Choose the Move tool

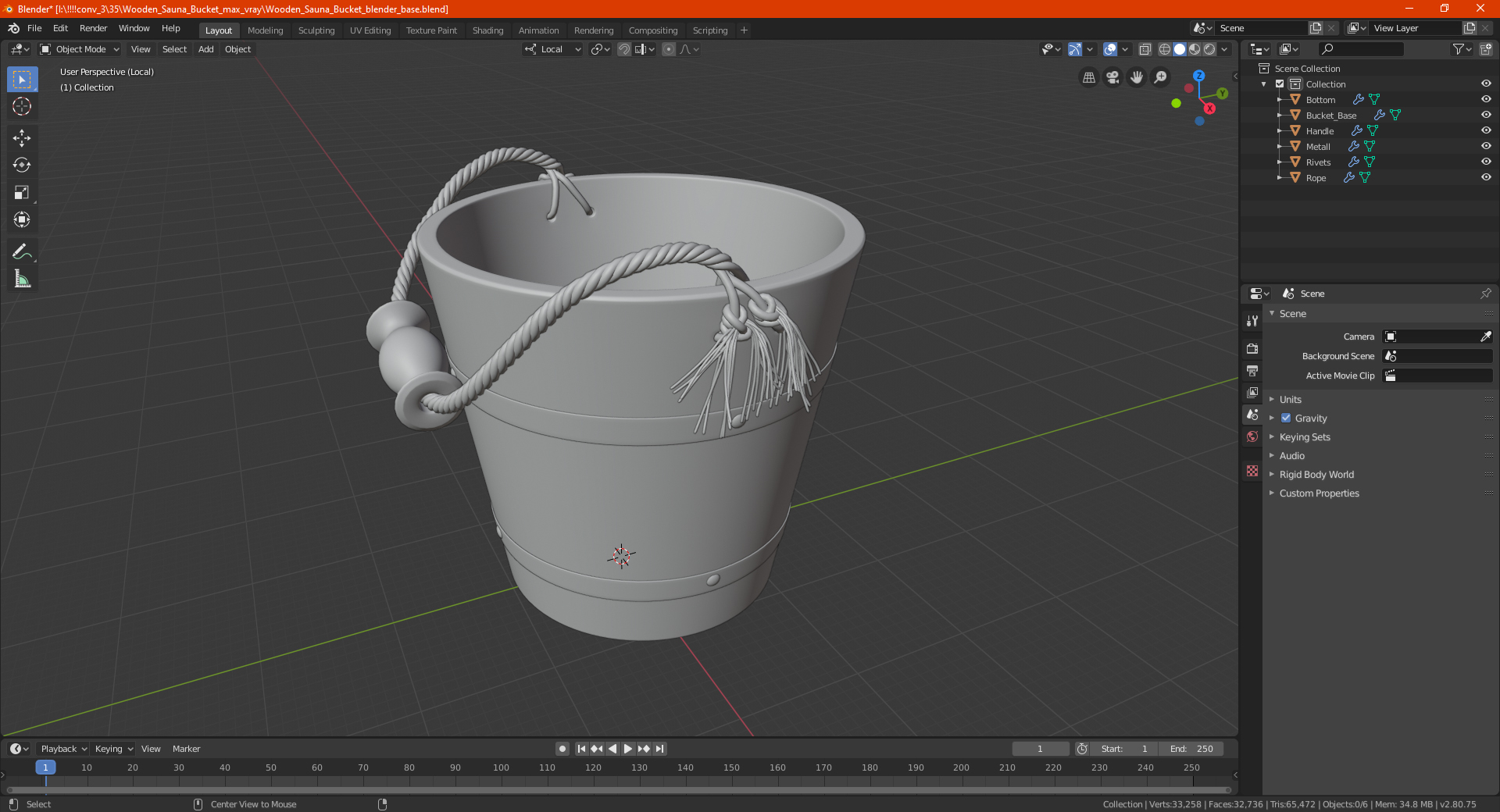point(22,138)
